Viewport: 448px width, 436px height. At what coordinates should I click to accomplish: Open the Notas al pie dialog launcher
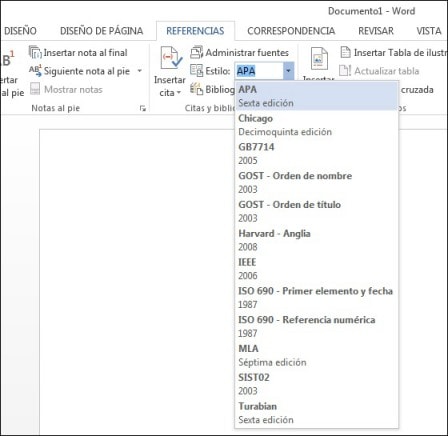pyautogui.click(x=143, y=108)
